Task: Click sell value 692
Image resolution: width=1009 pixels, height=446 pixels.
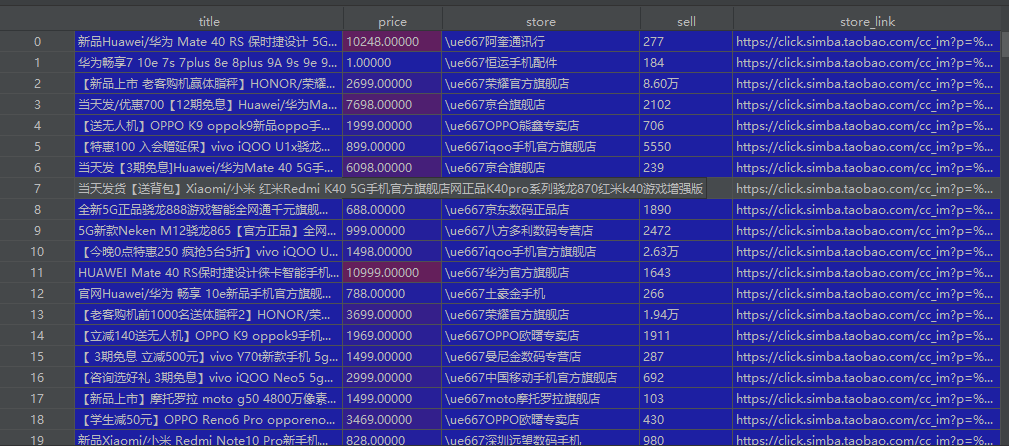Action: [687, 378]
